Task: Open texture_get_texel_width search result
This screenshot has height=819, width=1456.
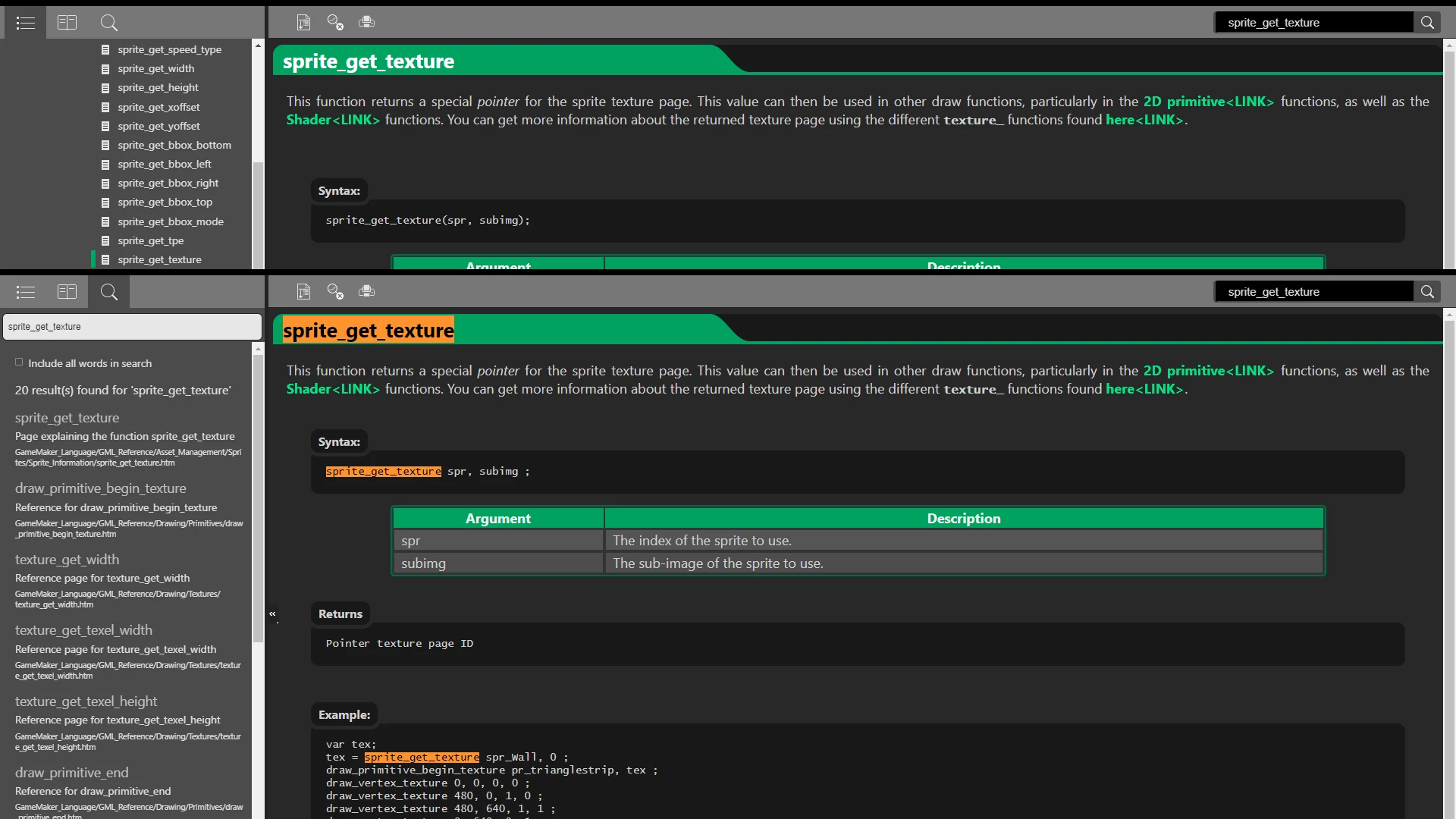Action: (x=83, y=630)
